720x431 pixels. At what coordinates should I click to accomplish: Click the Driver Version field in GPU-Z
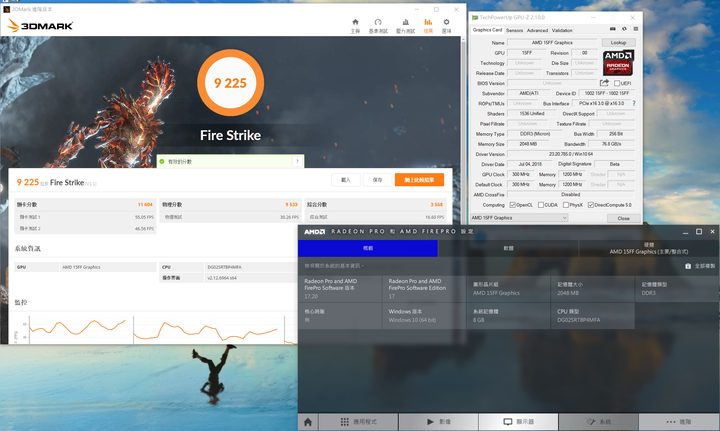pyautogui.click(x=571, y=154)
